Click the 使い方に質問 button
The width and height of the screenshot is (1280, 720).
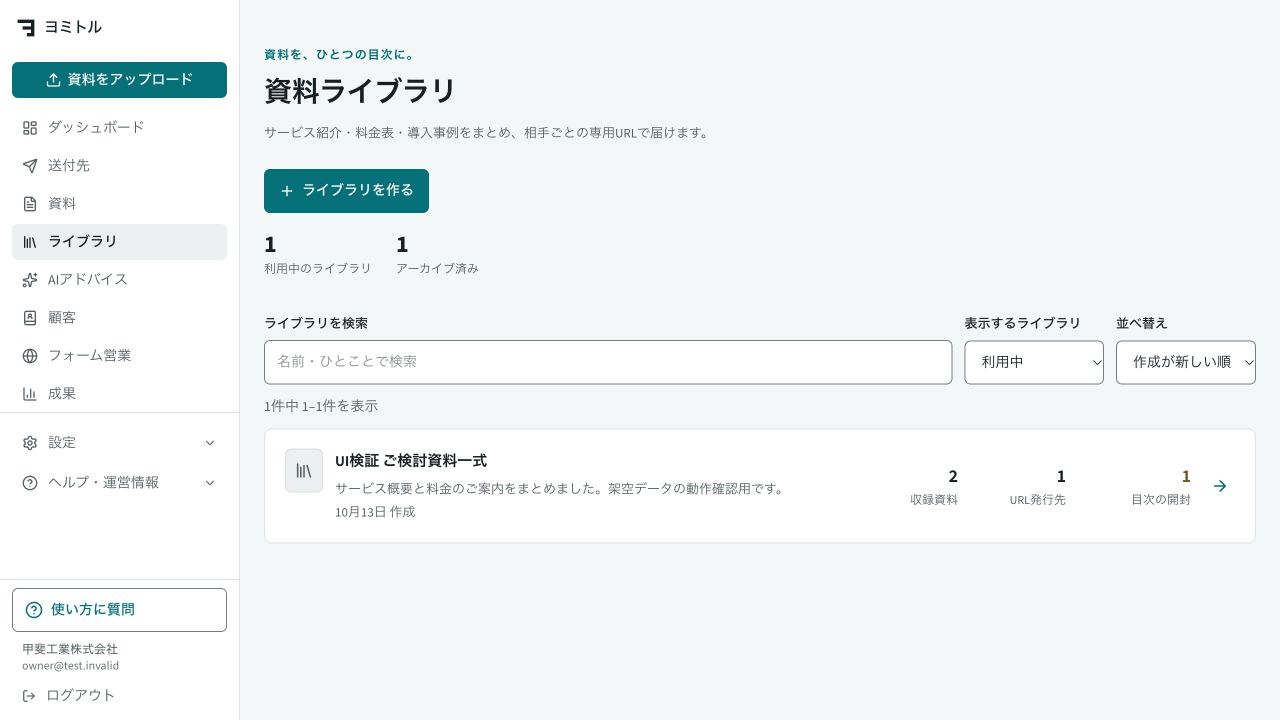click(x=120, y=610)
